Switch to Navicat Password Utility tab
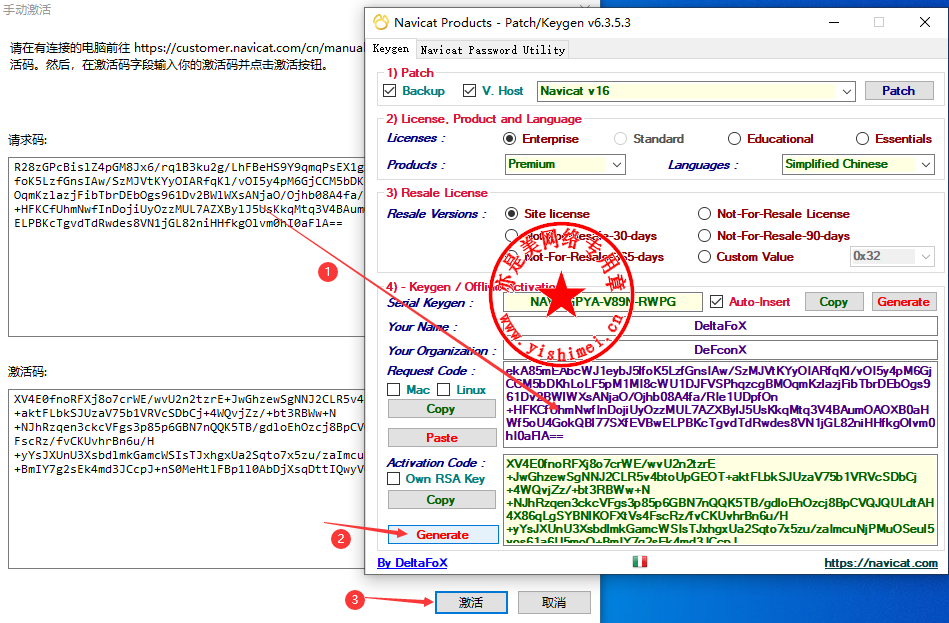This screenshot has width=949, height=623. pyautogui.click(x=493, y=50)
